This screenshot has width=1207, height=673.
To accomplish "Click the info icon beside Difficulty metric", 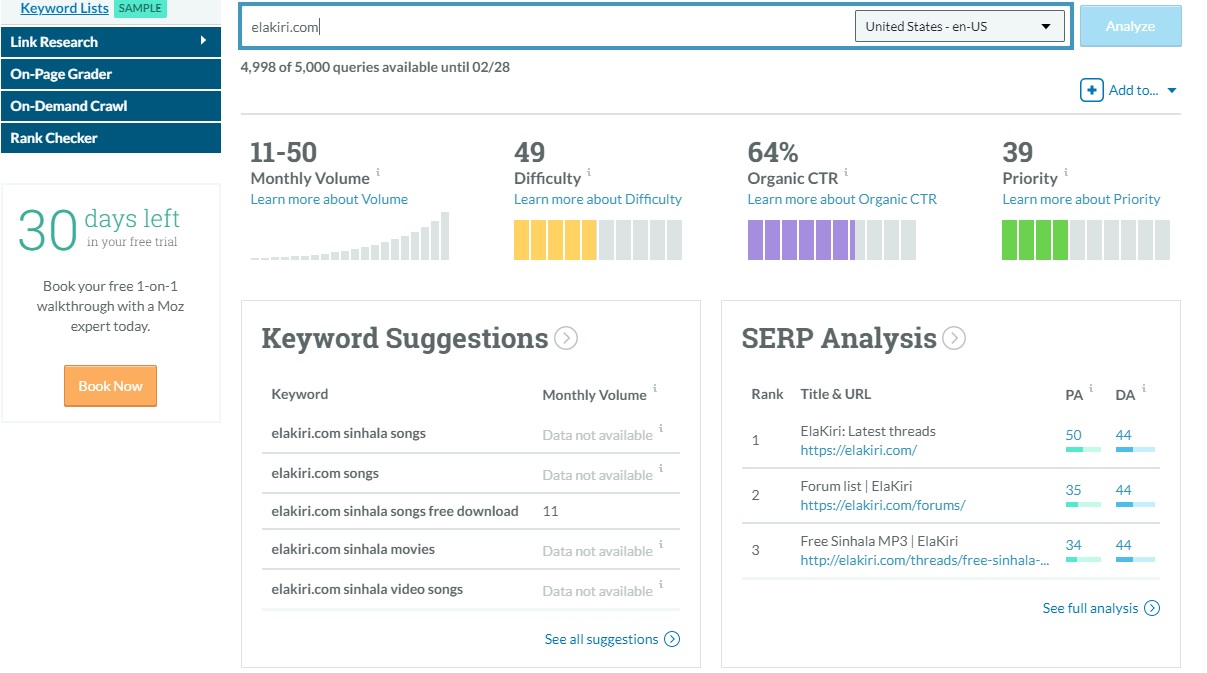I will click(x=589, y=173).
